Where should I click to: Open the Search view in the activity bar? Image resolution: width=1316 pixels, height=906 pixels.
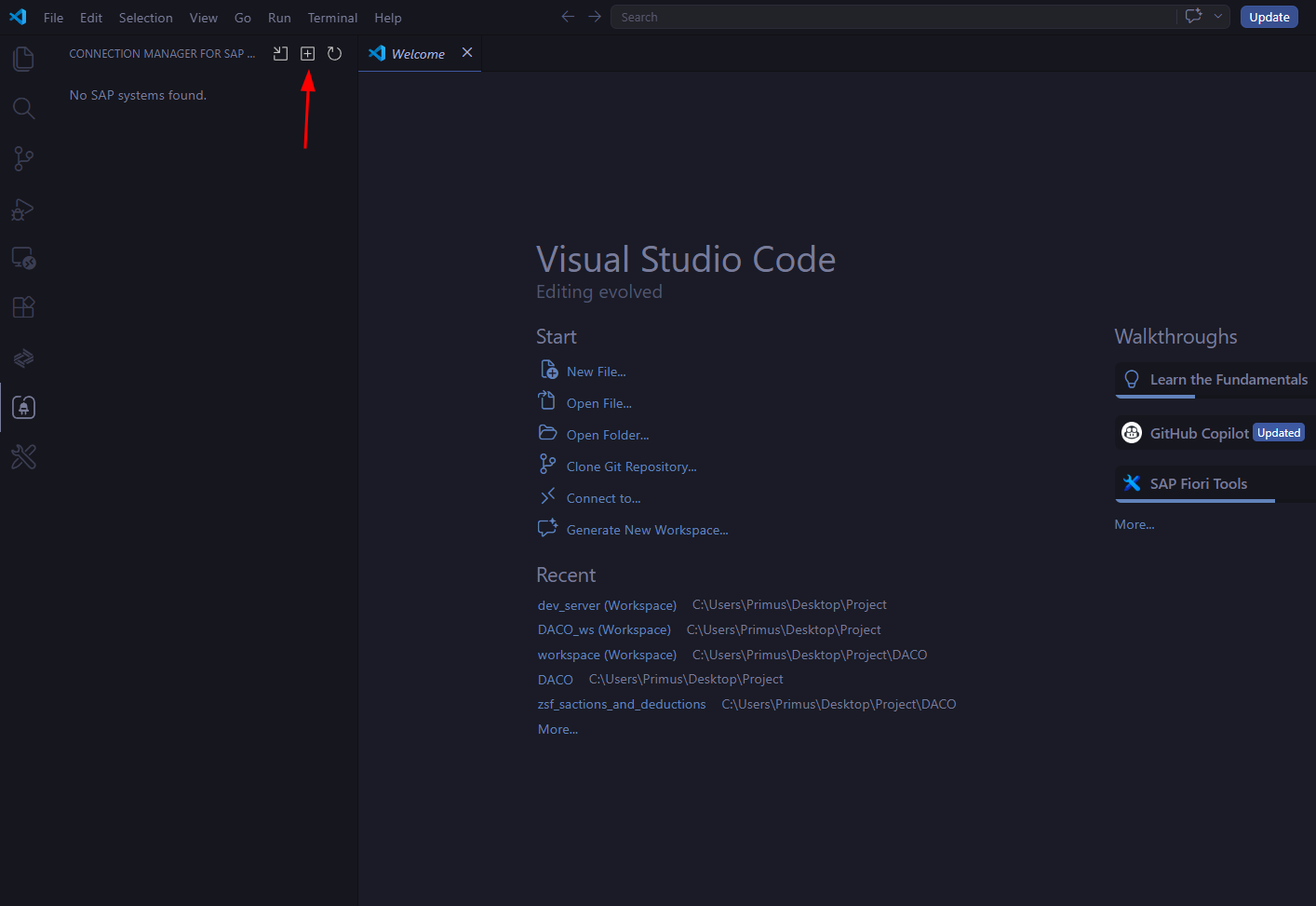point(23,109)
